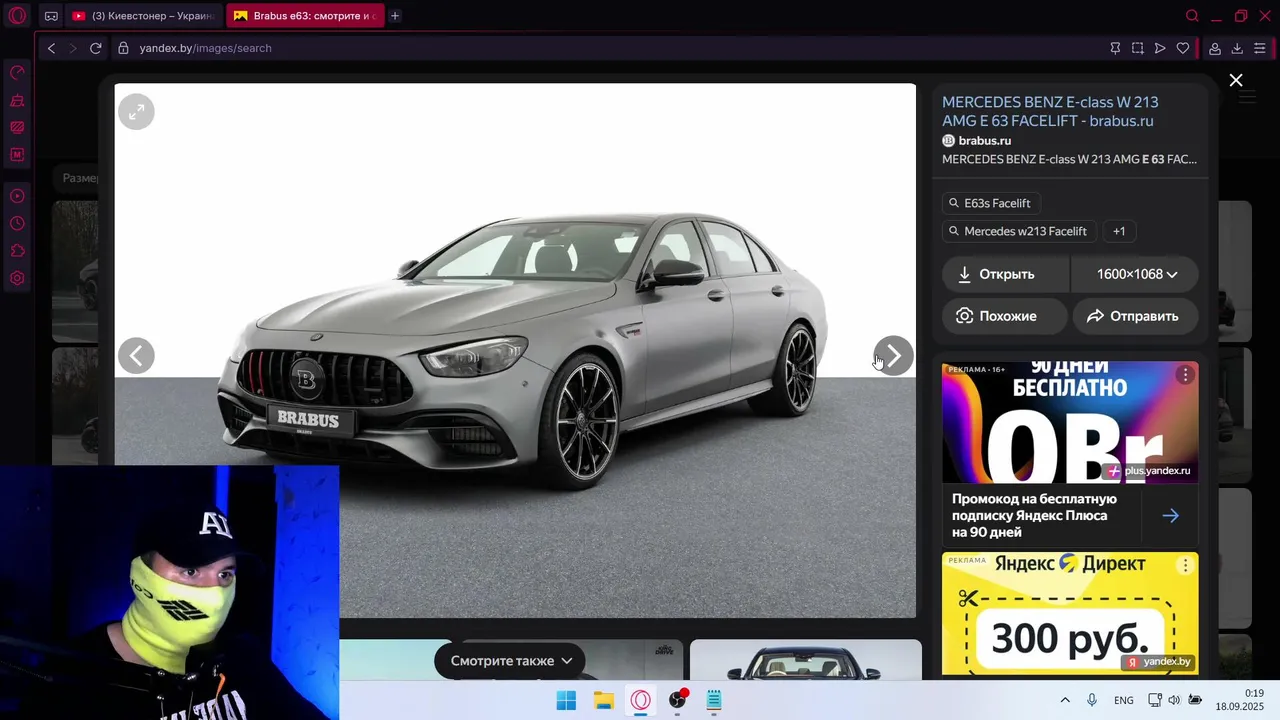
Task: Open OBS Studio from taskbar
Action: point(678,700)
